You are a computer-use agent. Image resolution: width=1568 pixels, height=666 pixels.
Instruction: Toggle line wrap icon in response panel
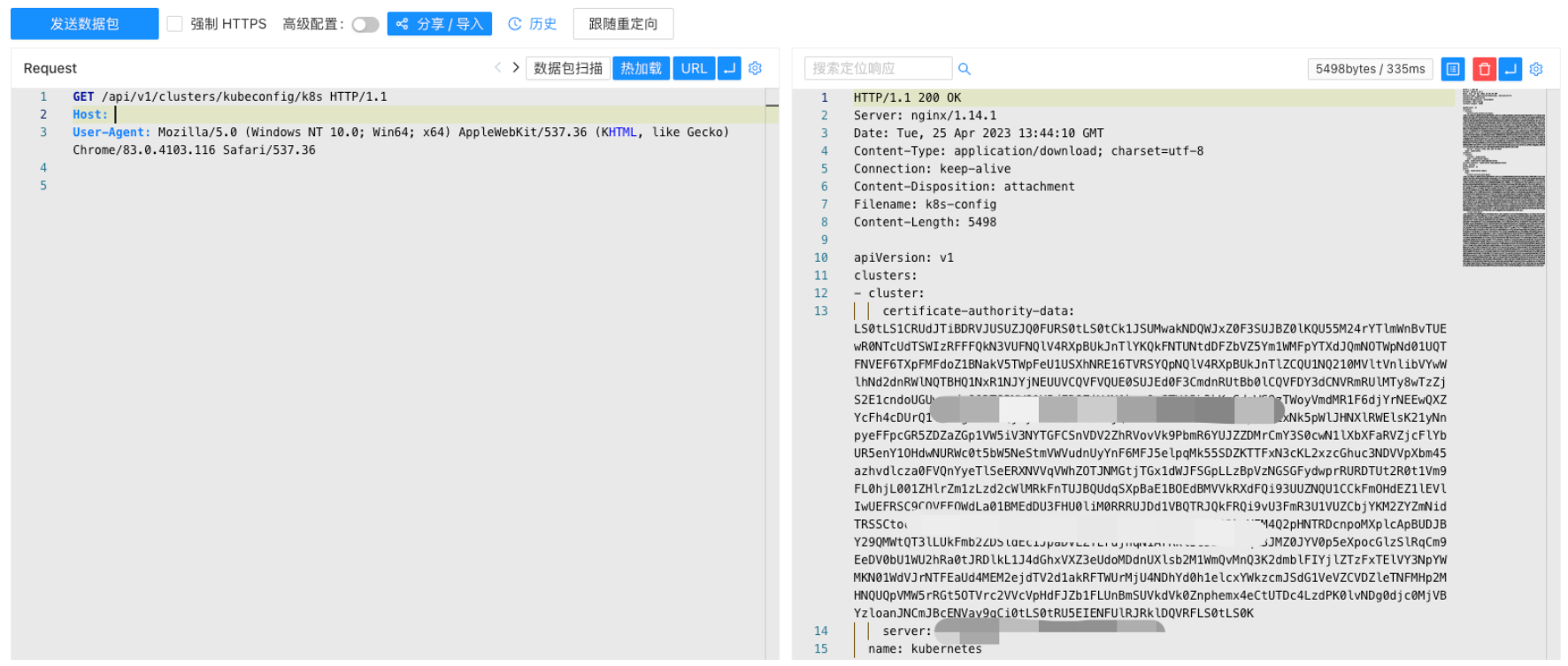click(1510, 69)
